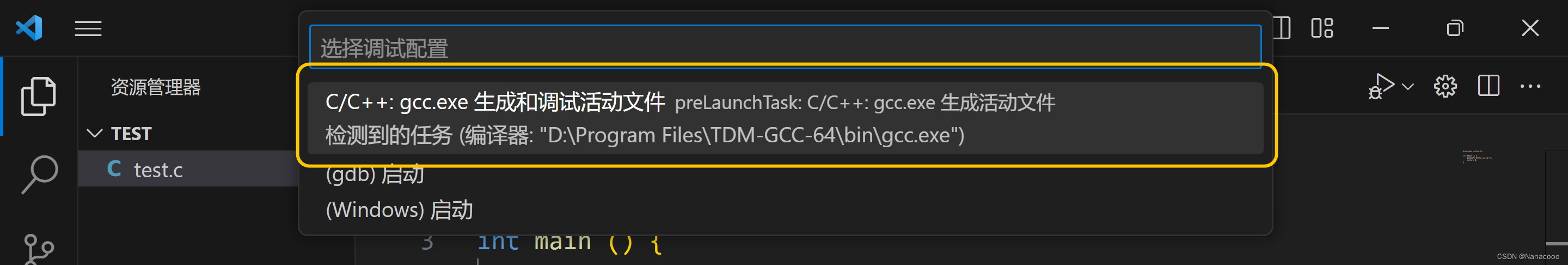Image resolution: width=1568 pixels, height=265 pixels.
Task: Open the Explorer view in activity bar
Action: point(38,97)
